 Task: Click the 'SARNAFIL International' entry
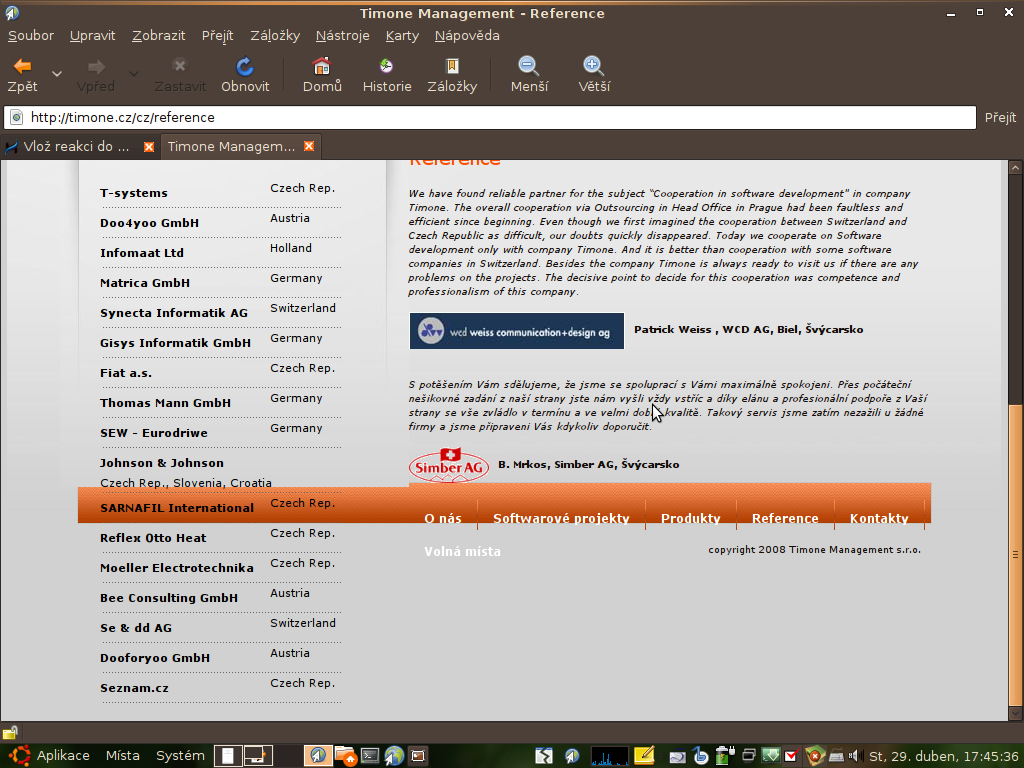[x=177, y=508]
